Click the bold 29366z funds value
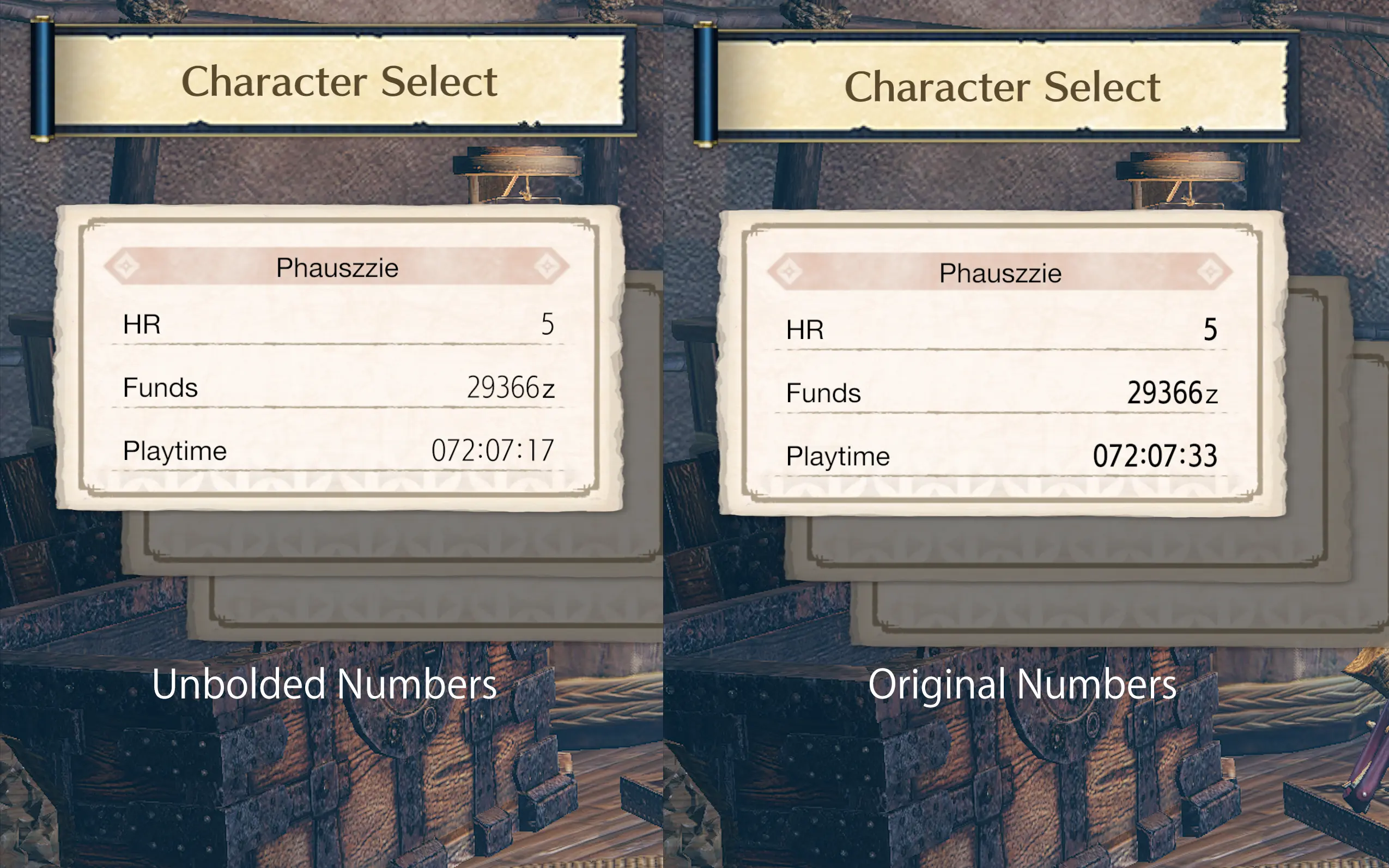 (1172, 393)
